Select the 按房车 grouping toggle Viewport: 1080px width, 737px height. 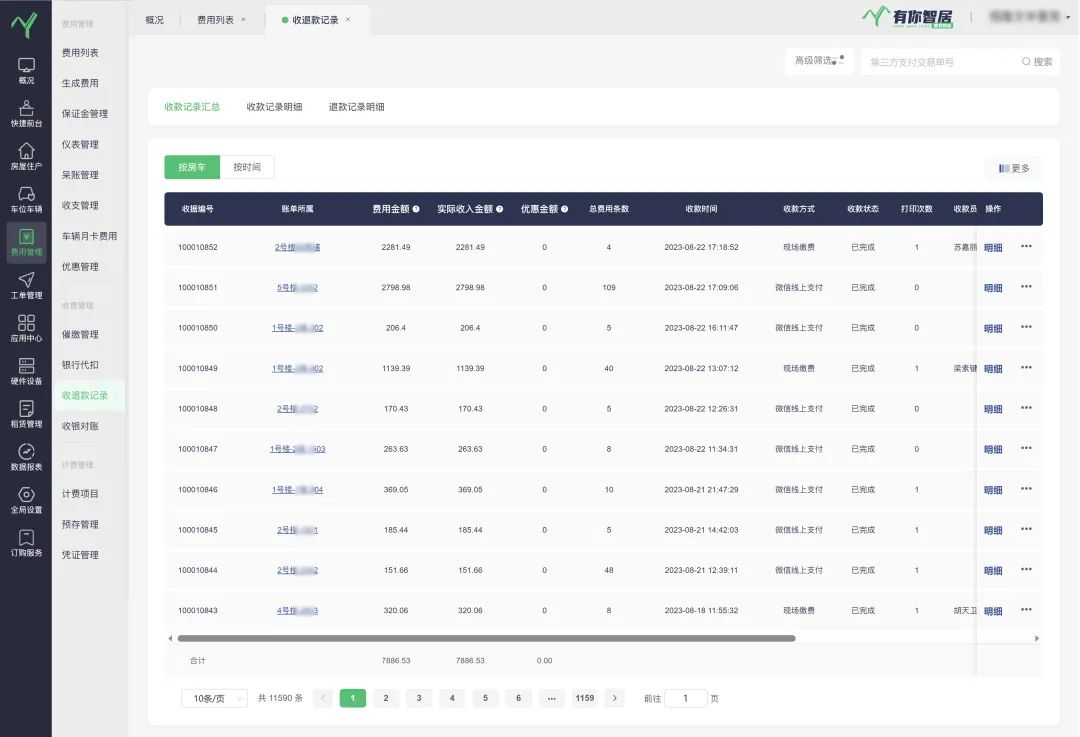(191, 167)
